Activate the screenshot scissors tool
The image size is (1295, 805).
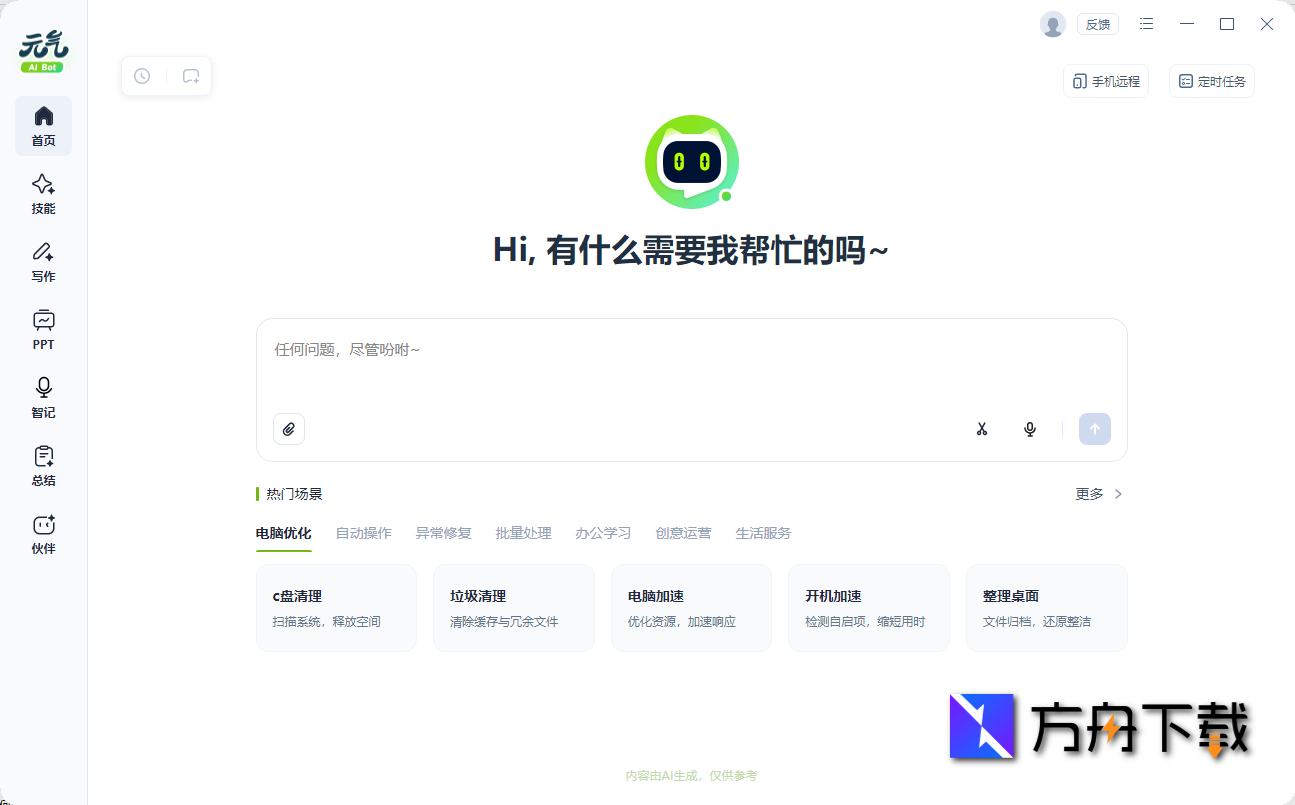[982, 428]
